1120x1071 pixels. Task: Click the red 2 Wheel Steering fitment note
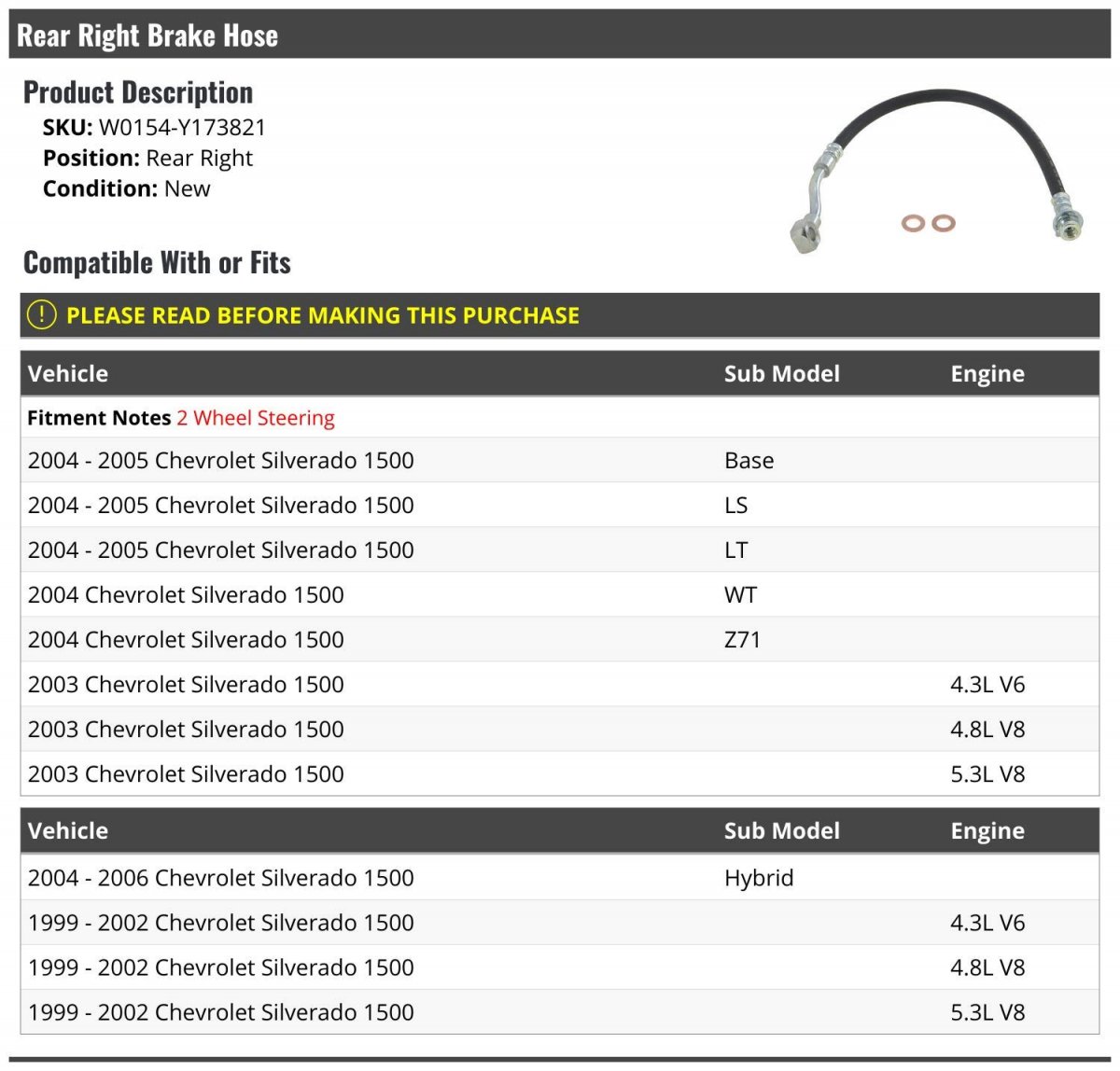click(x=256, y=418)
